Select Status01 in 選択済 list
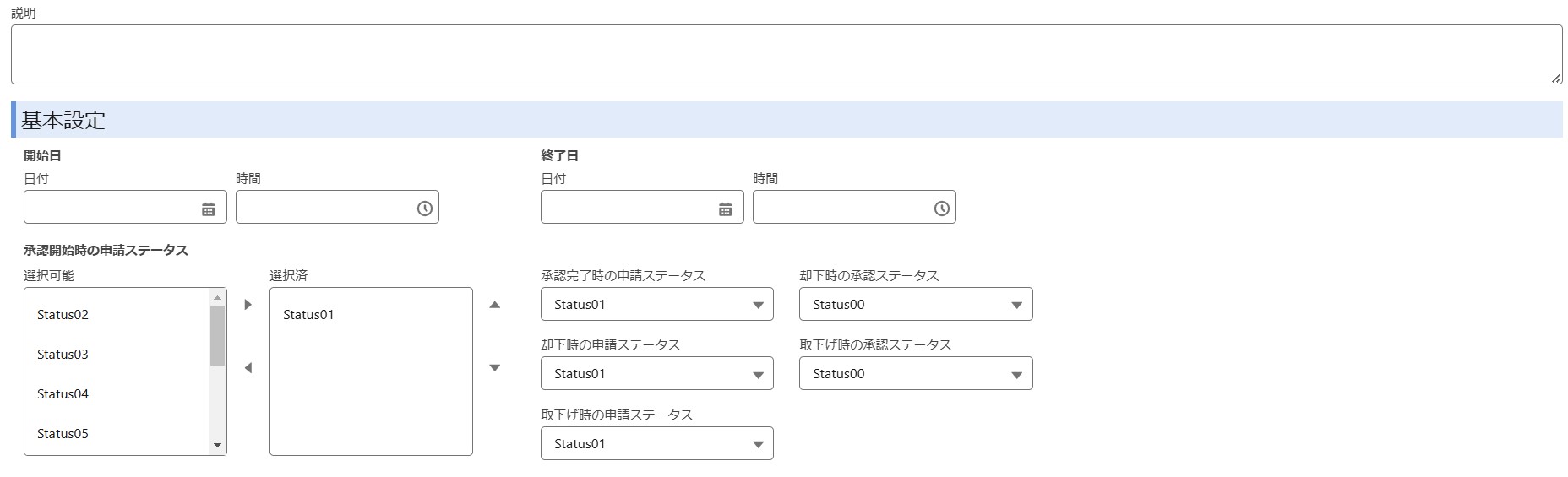1568x477 pixels. point(371,315)
